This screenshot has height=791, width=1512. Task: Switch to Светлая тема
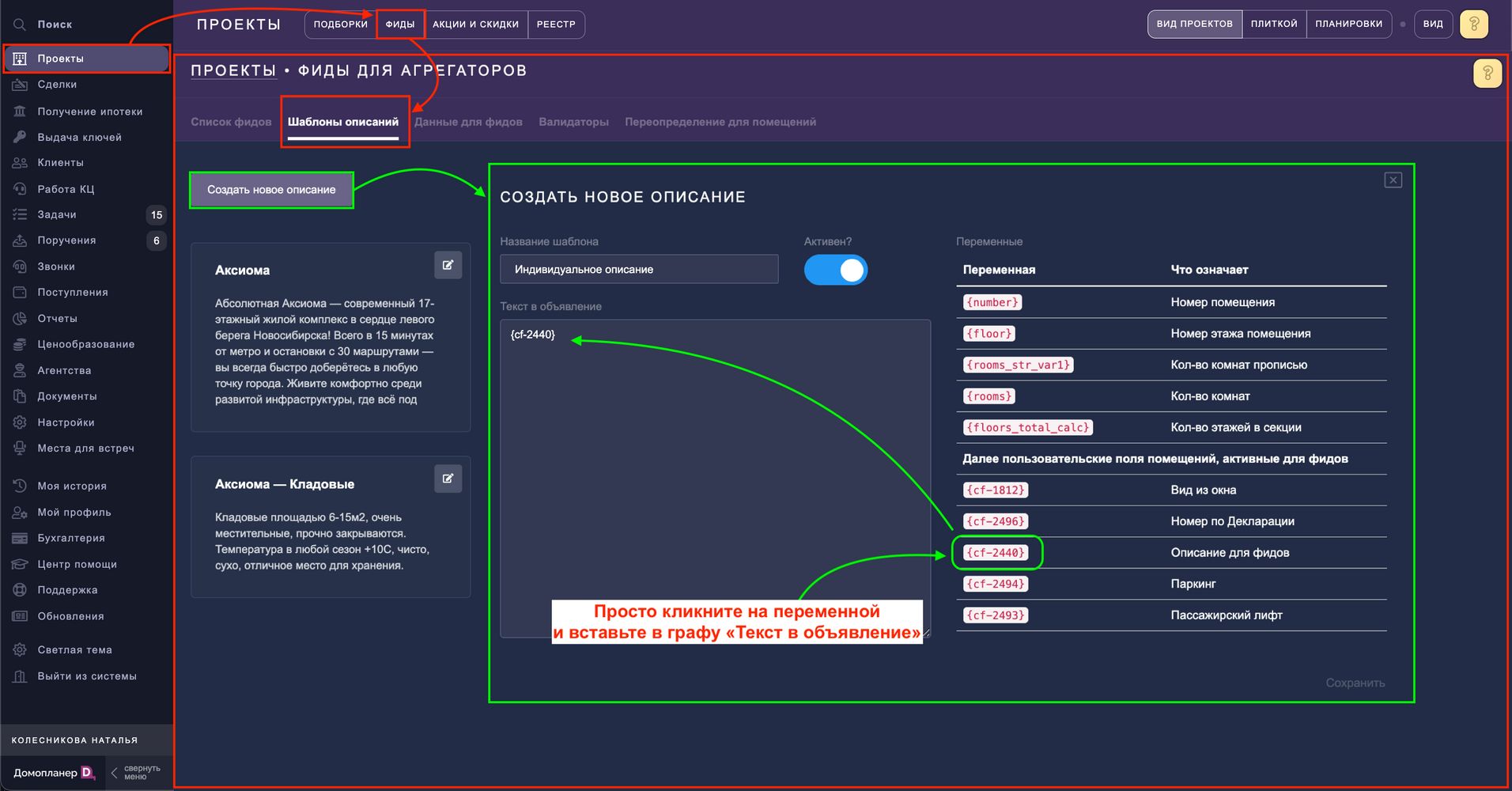(74, 650)
